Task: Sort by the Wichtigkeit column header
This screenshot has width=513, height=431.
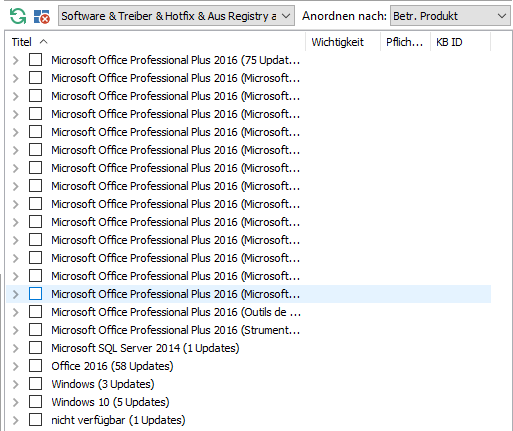Action: pyautogui.click(x=337, y=42)
